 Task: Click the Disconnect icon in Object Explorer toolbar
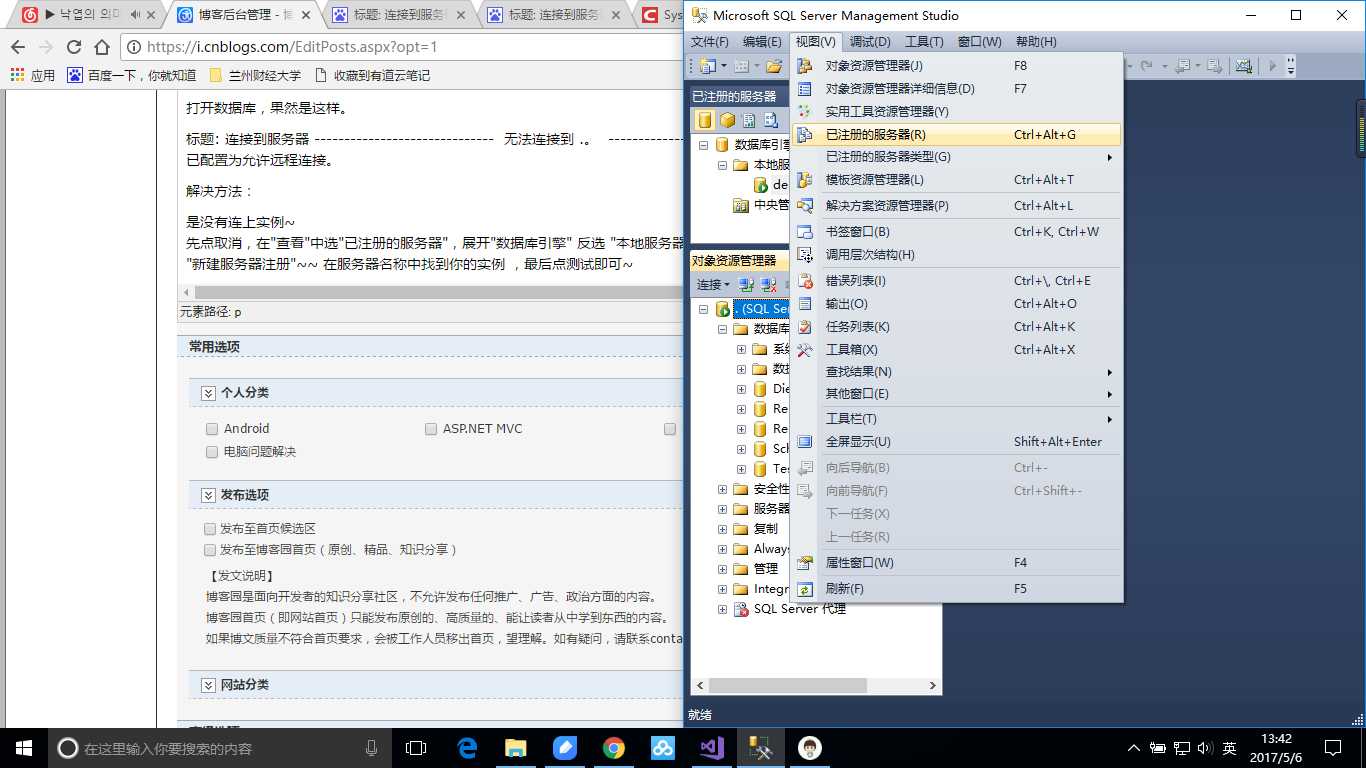point(768,285)
